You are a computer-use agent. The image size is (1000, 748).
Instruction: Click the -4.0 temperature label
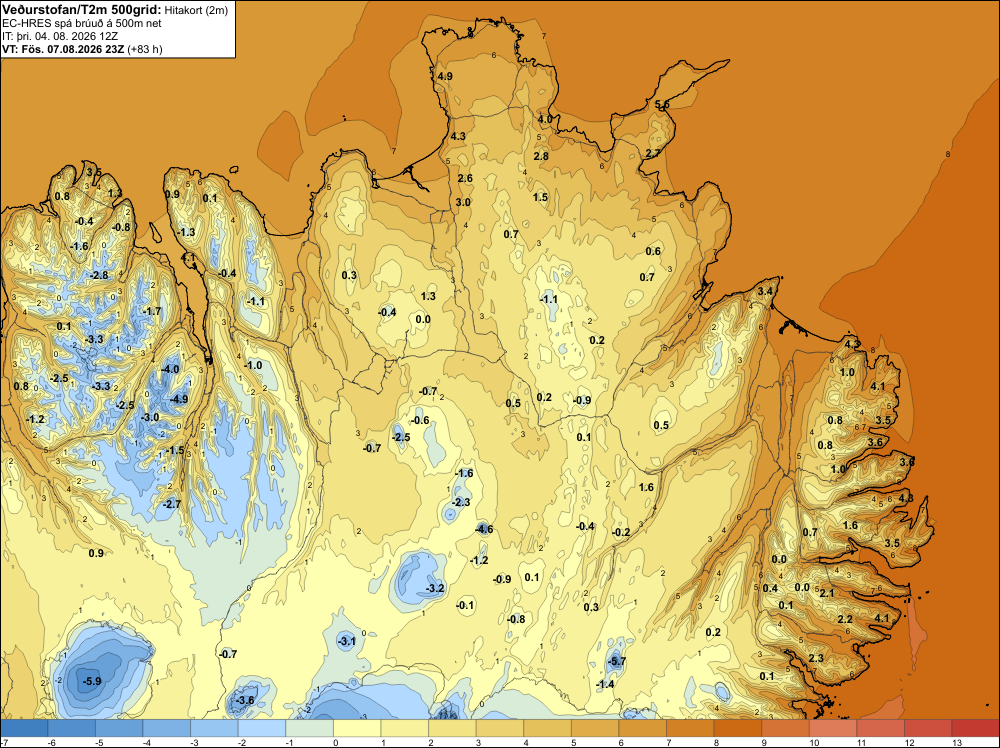(170, 369)
